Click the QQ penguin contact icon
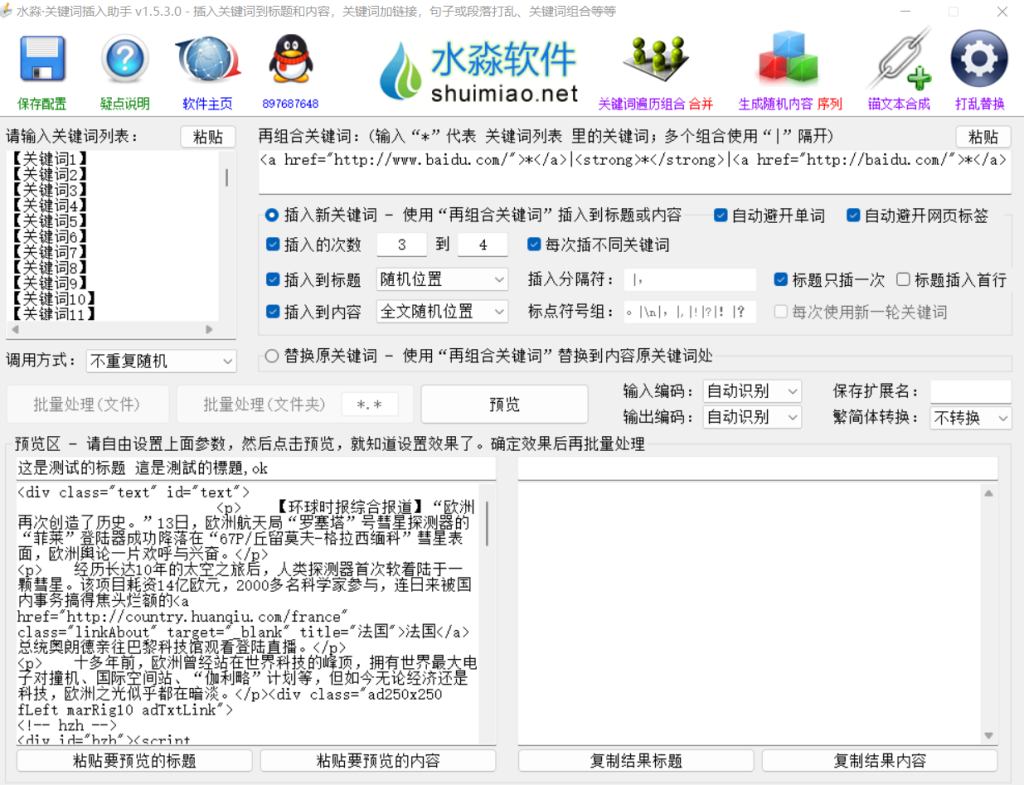 click(290, 61)
